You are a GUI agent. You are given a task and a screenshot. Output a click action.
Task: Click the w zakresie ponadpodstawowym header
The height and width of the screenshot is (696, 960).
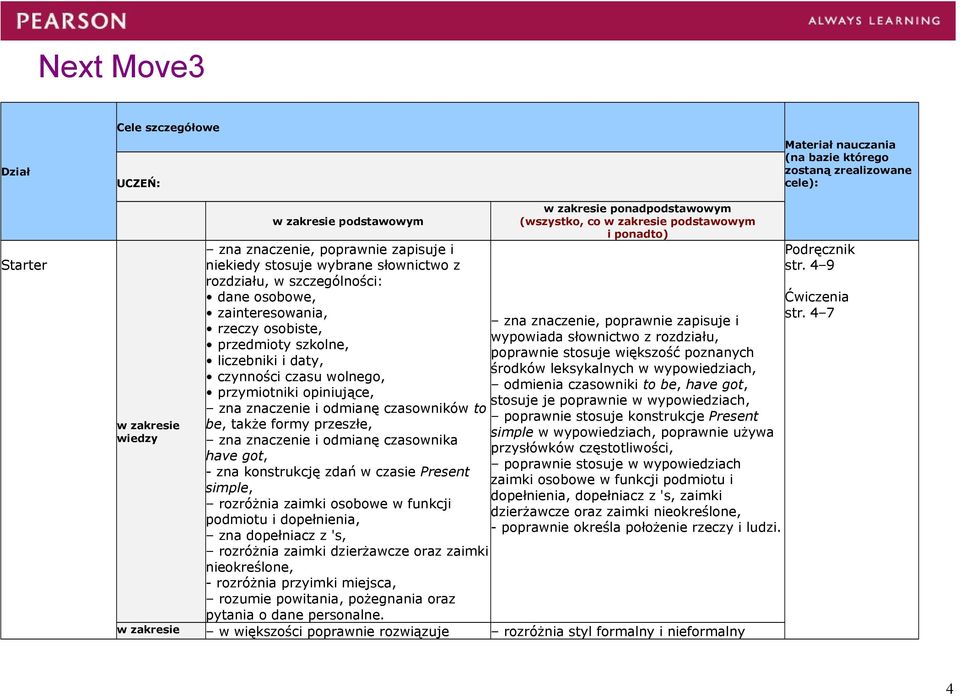pos(637,208)
